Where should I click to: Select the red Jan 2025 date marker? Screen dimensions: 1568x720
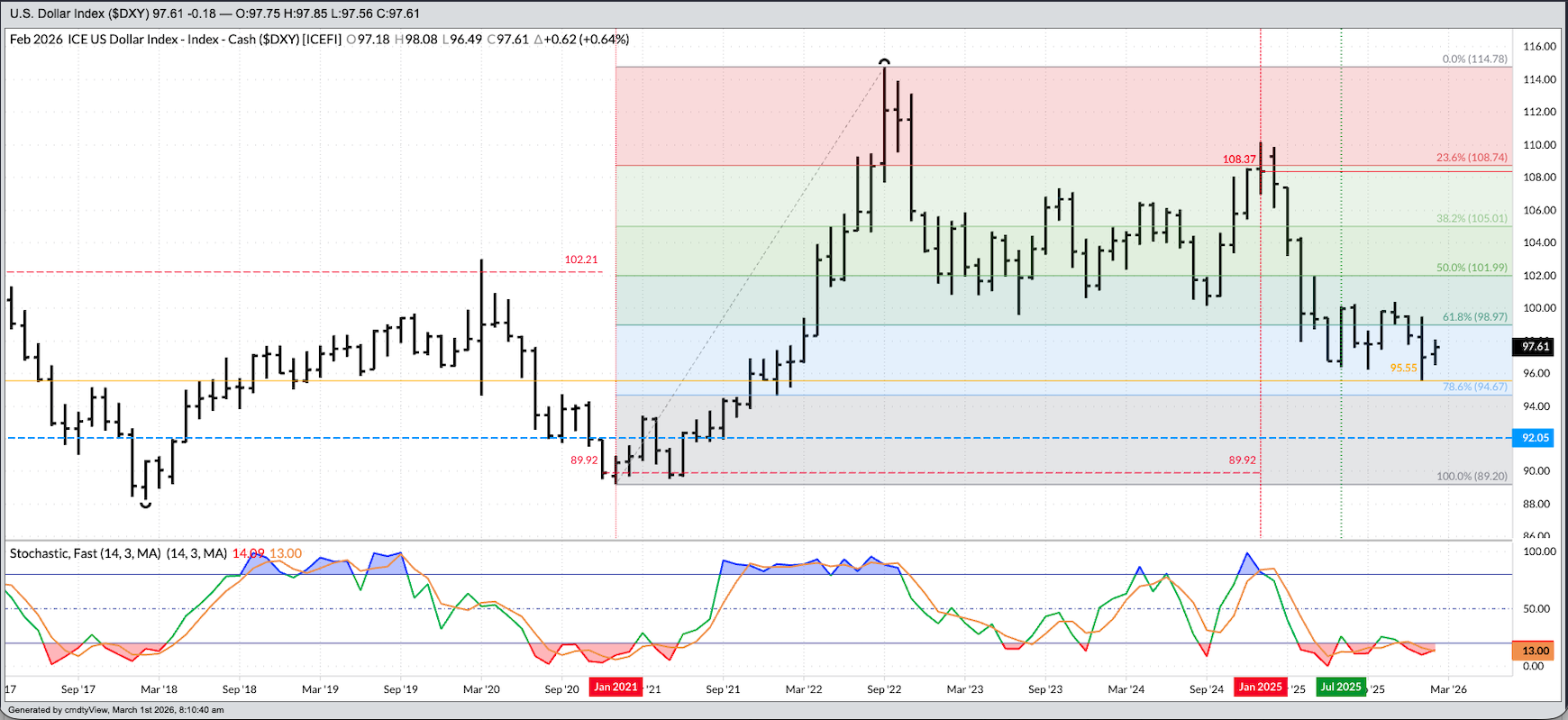pyautogui.click(x=1260, y=688)
